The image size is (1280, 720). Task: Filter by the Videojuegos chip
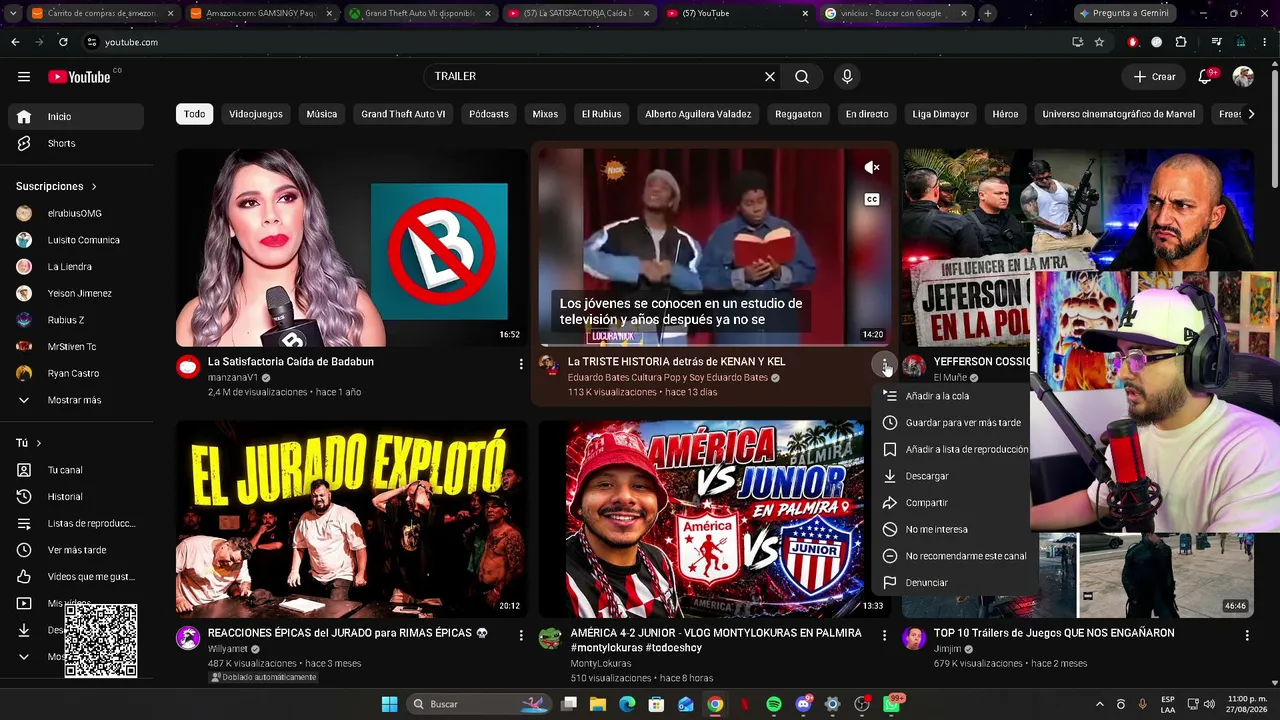(x=256, y=114)
